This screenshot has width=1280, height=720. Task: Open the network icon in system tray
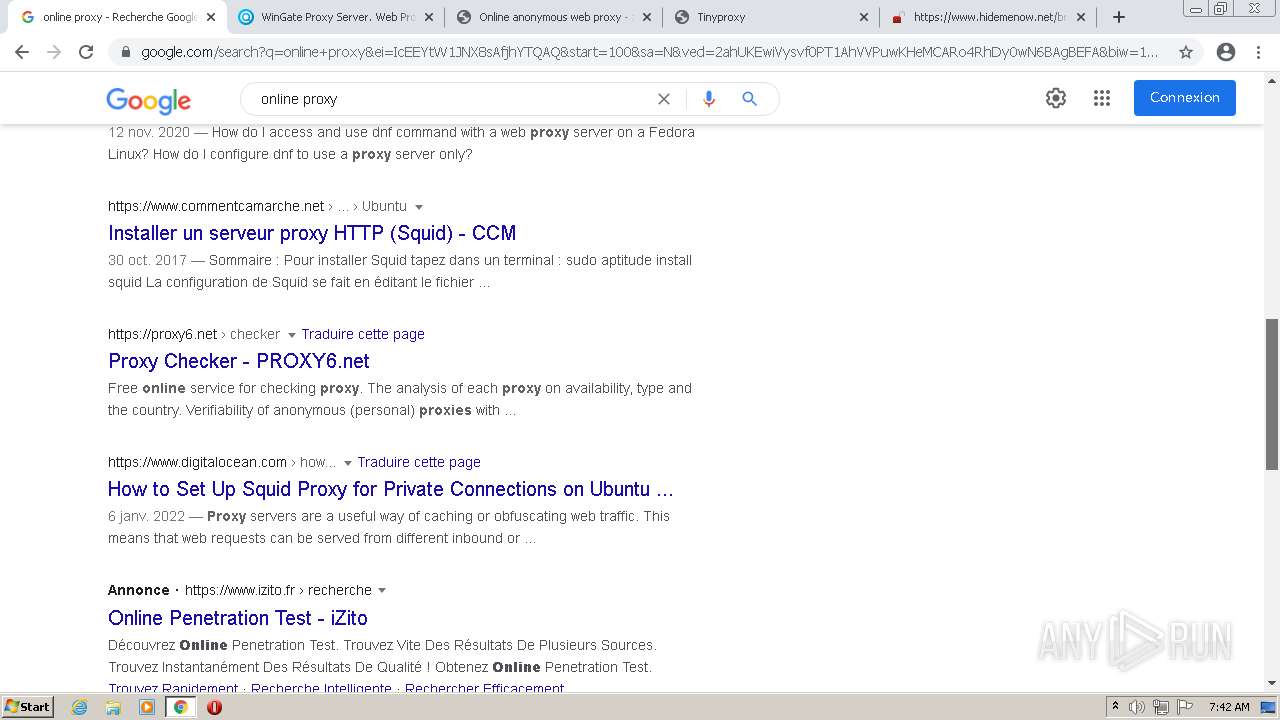1161,707
